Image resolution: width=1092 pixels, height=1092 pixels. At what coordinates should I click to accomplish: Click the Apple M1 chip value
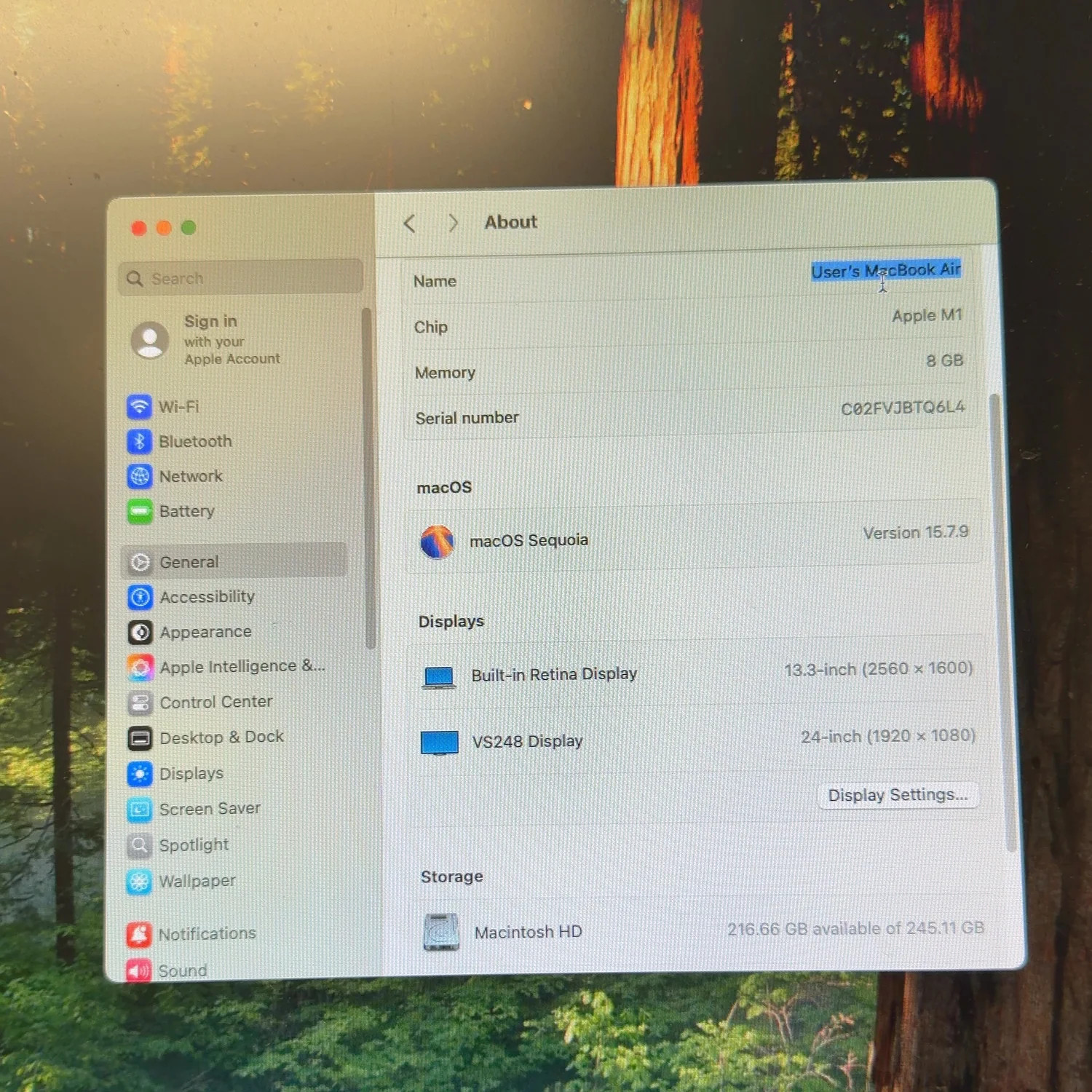tap(927, 315)
